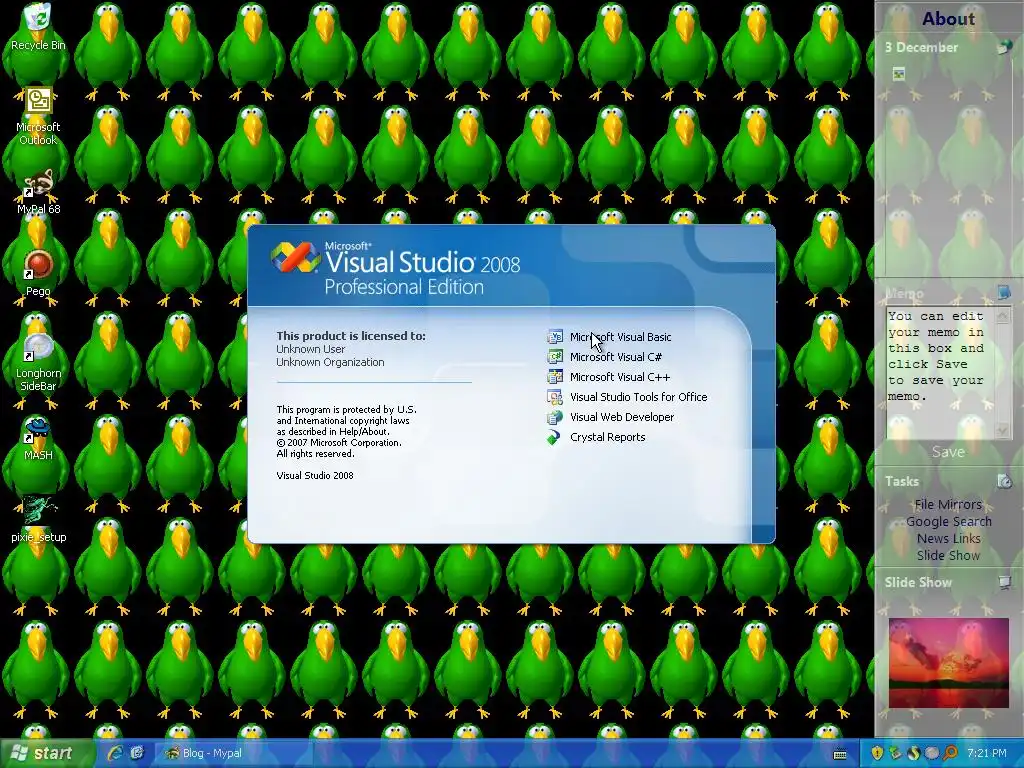The width and height of the screenshot is (1024, 768).
Task: Click the Unknown User license text
Action: tap(311, 349)
